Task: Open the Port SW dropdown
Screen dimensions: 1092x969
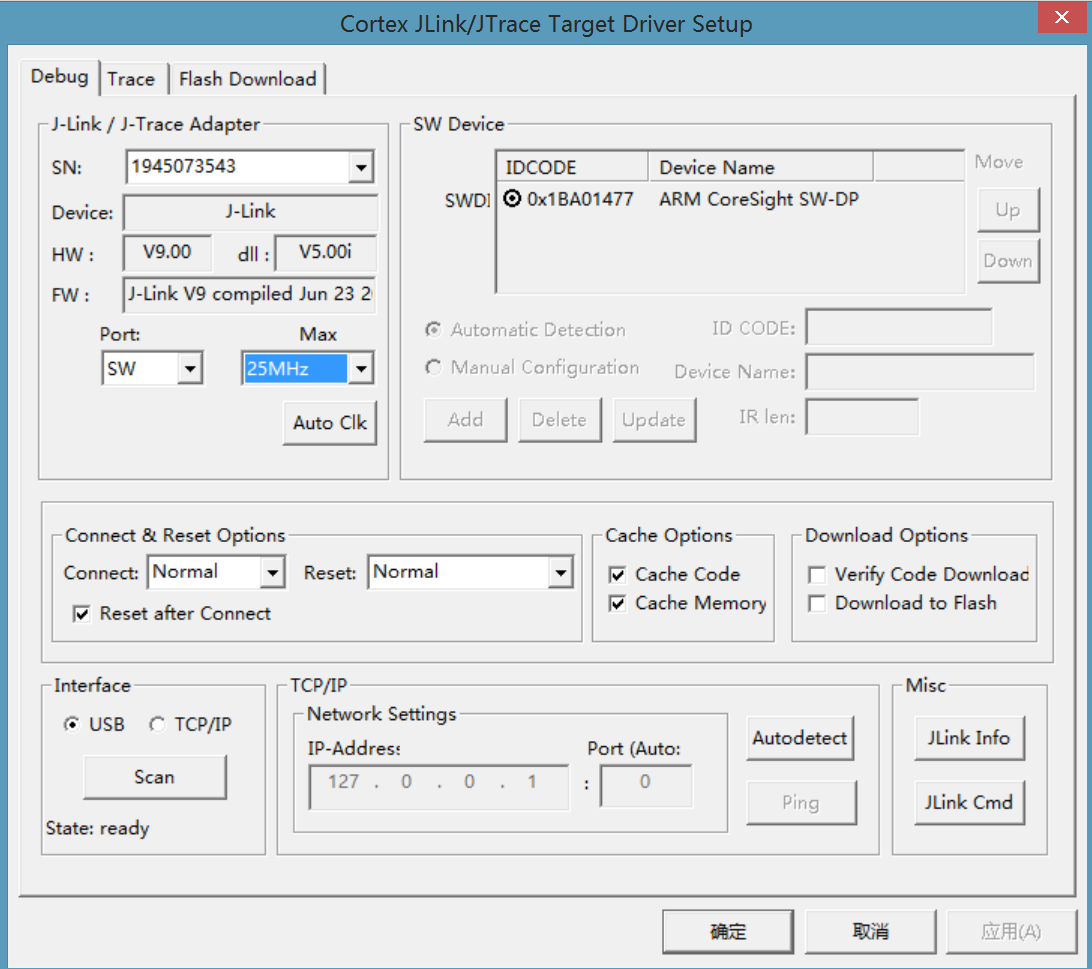Action: pyautogui.click(x=189, y=369)
